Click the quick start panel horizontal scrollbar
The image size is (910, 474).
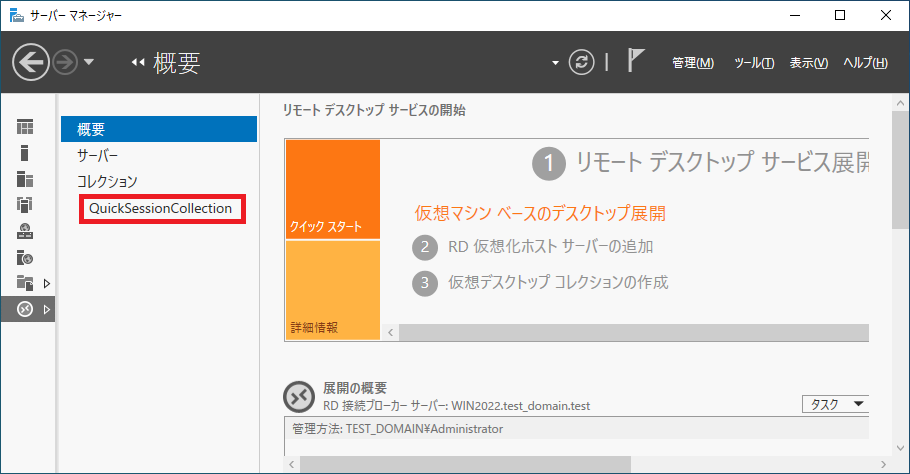pos(634,332)
